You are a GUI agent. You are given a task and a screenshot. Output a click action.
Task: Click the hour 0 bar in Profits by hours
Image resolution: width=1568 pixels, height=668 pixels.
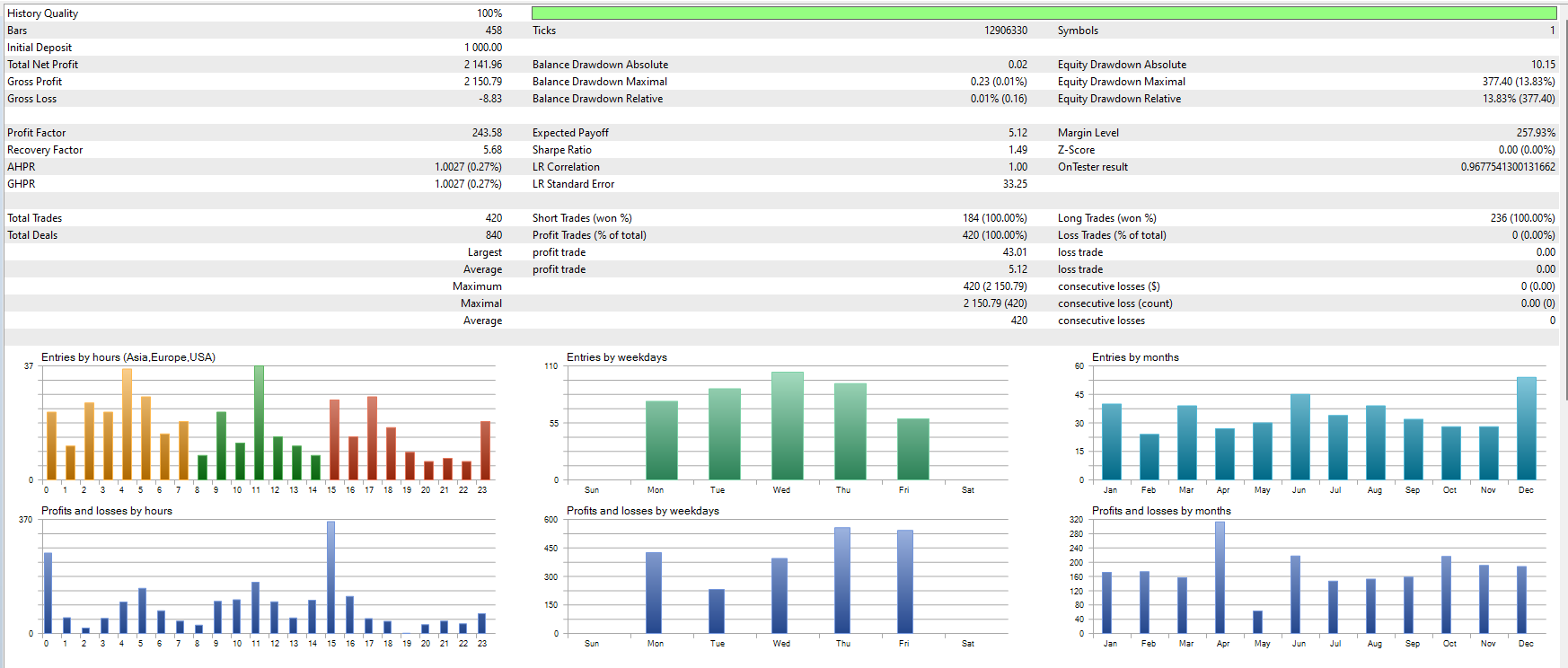tap(48, 593)
